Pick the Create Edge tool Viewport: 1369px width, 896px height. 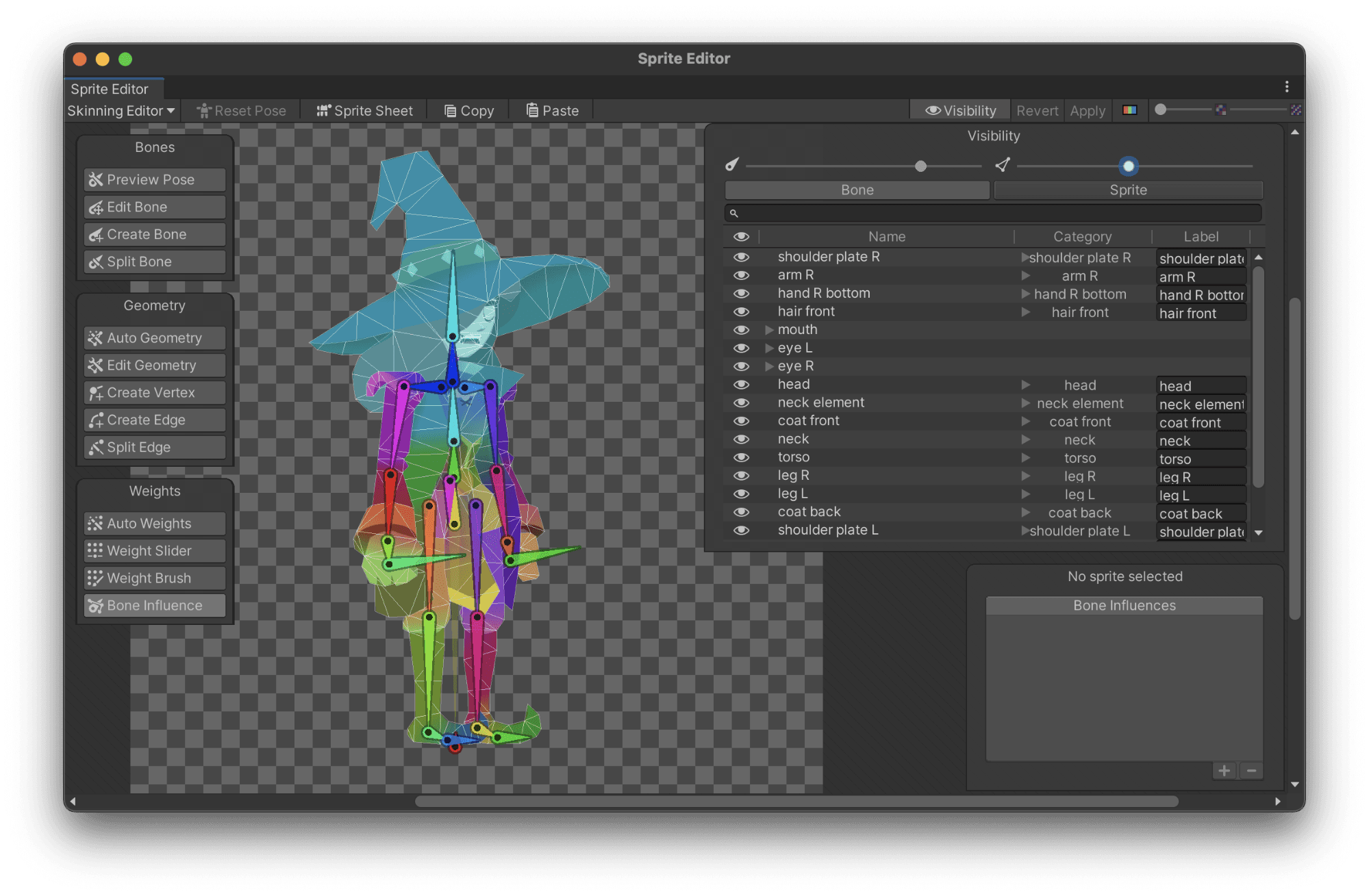155,420
